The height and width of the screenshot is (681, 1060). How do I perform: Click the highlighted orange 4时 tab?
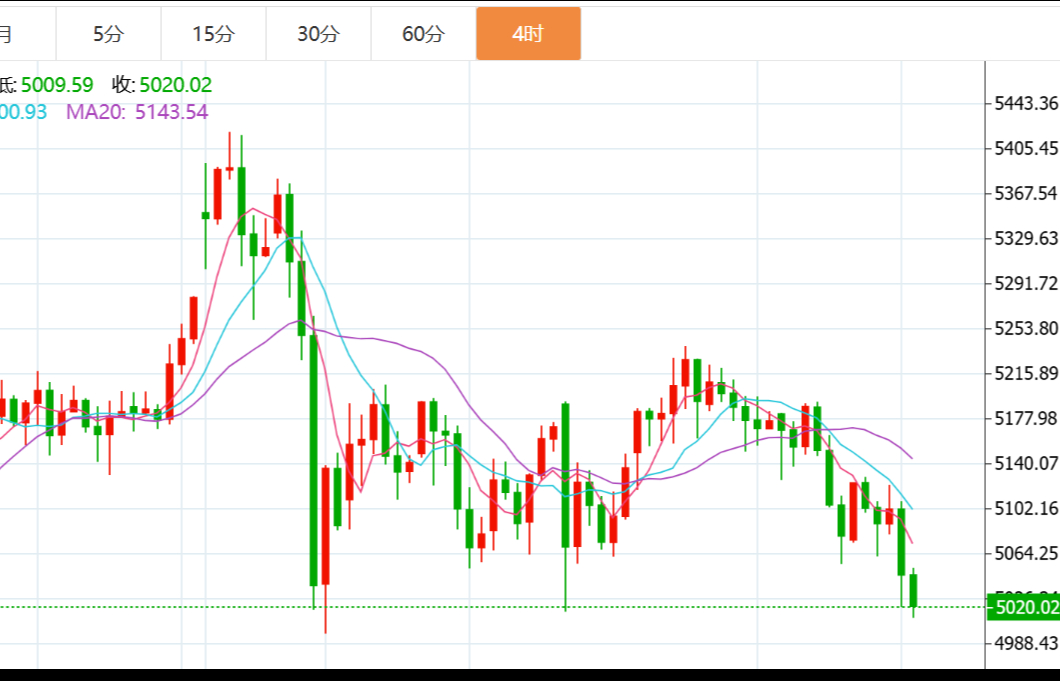coord(528,34)
